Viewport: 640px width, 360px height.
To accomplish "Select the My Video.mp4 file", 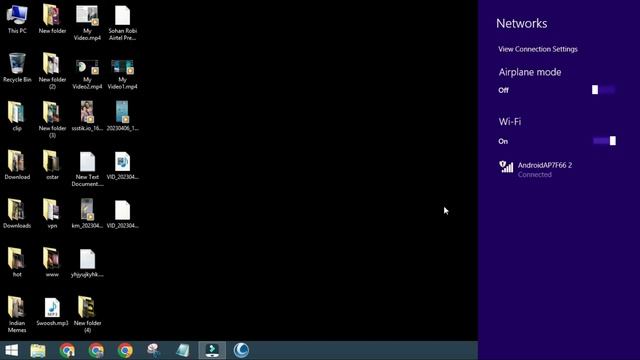I will (87, 22).
